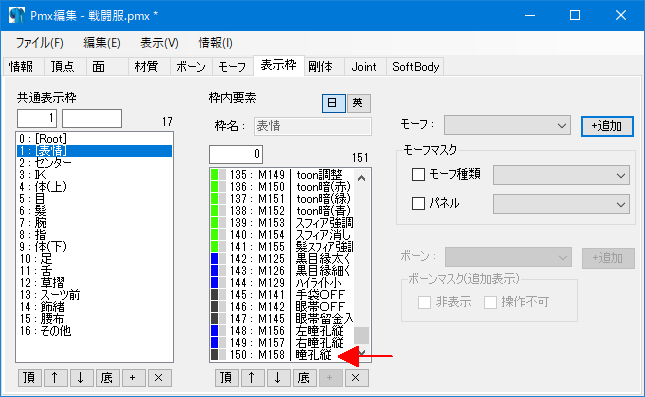Move frame element to bottom with 底
This screenshot has height=397, width=645.
coord(304,378)
